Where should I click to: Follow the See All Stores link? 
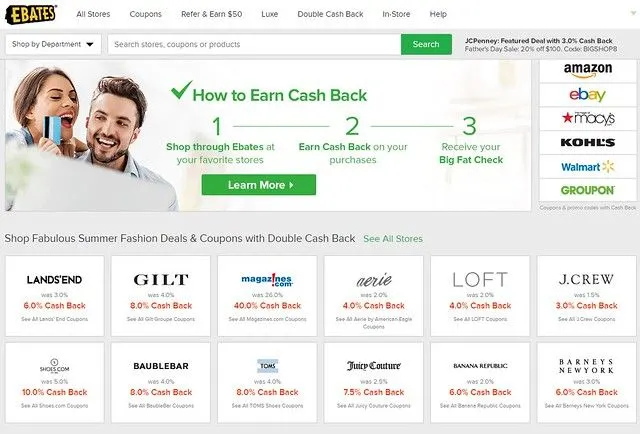pyautogui.click(x=393, y=239)
